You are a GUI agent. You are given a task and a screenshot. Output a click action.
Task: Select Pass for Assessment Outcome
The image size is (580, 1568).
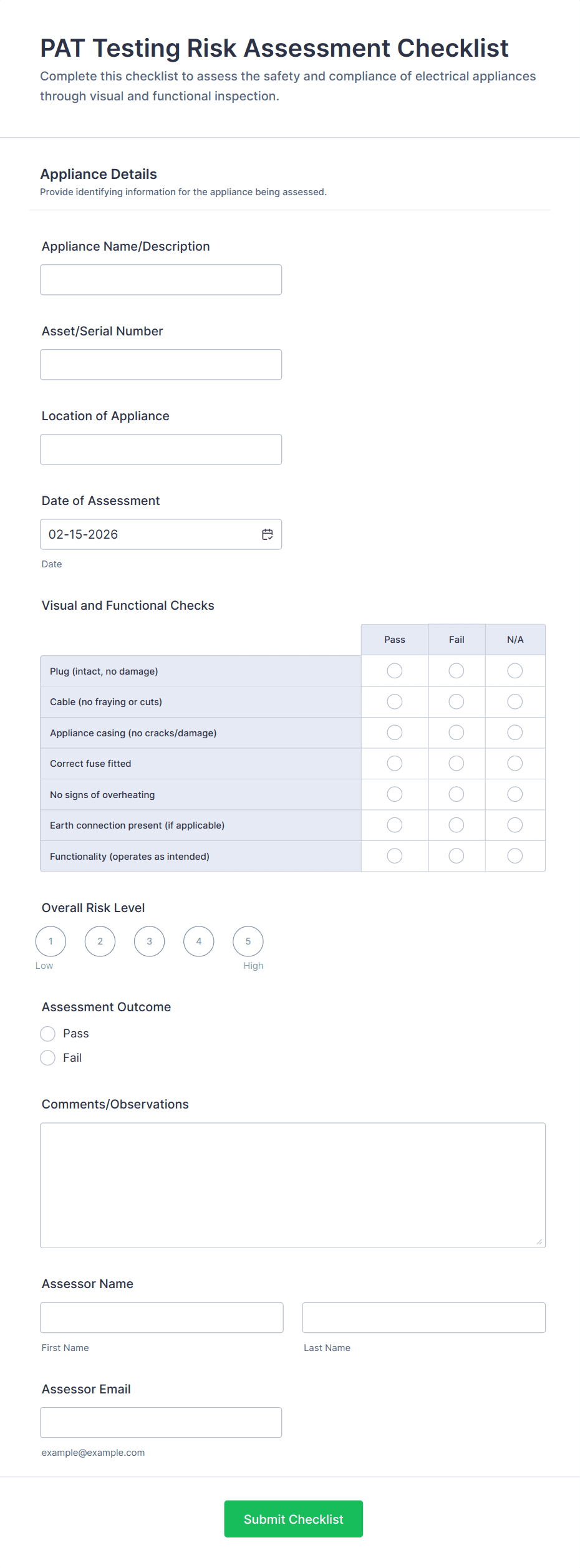pos(48,1034)
